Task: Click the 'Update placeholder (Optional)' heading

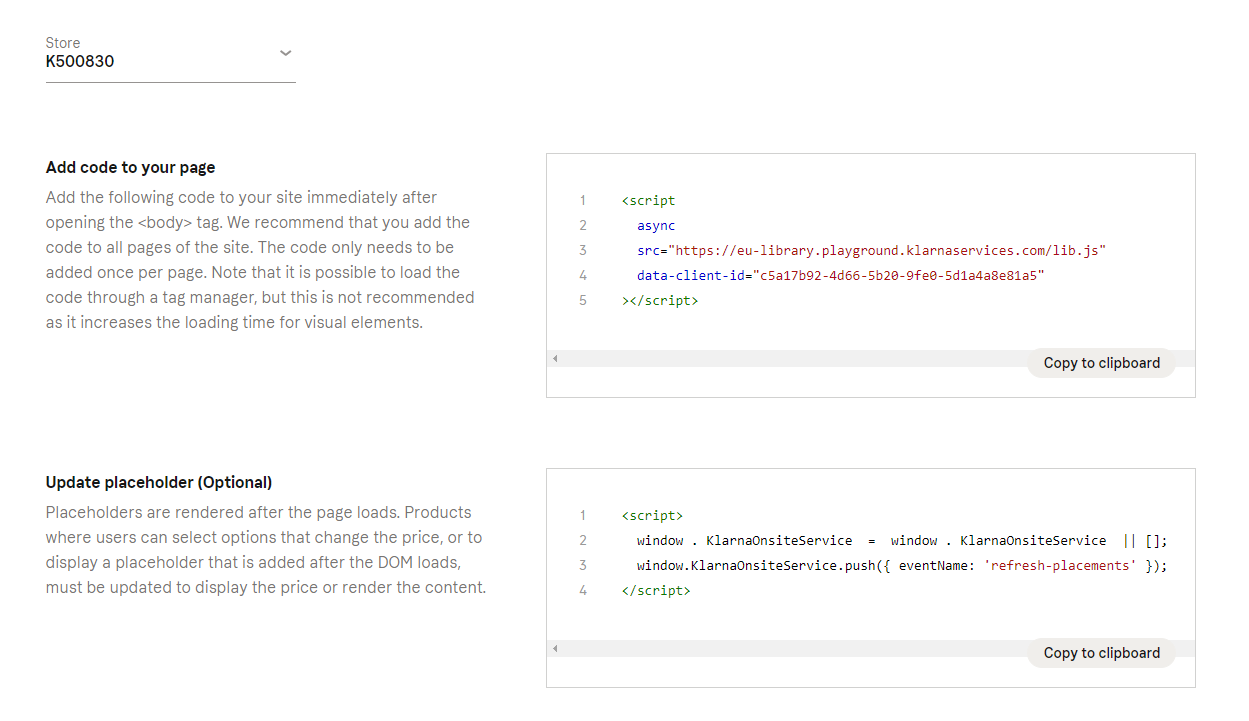Action: tap(158, 482)
